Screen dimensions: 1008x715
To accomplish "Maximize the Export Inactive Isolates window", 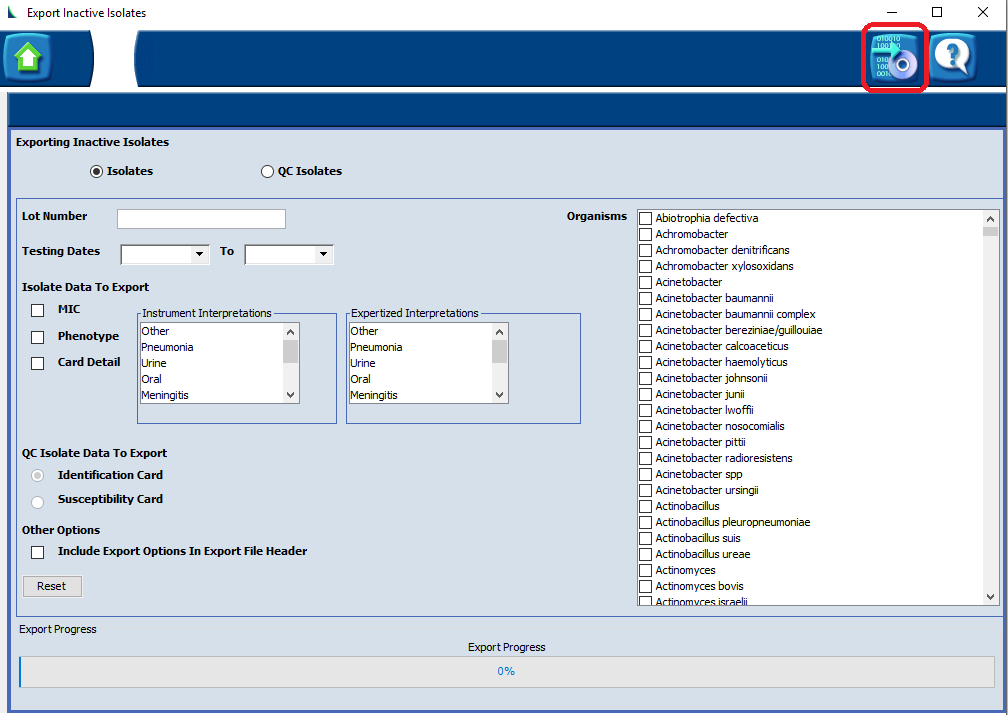I will 937,12.
